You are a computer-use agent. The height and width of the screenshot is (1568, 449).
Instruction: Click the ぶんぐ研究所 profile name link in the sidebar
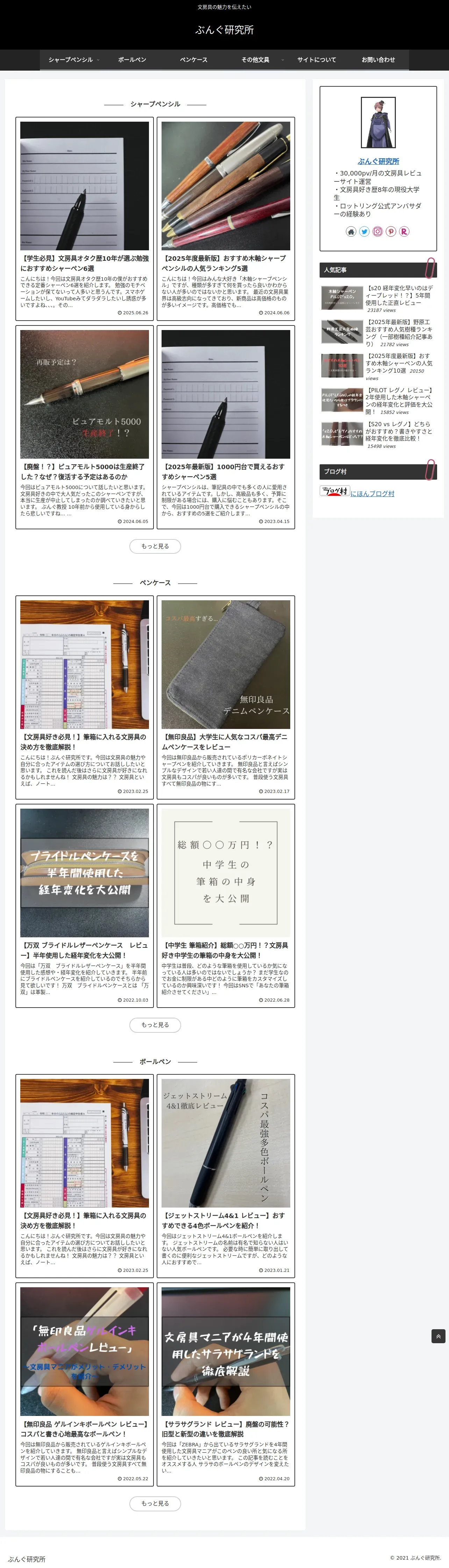tap(378, 161)
